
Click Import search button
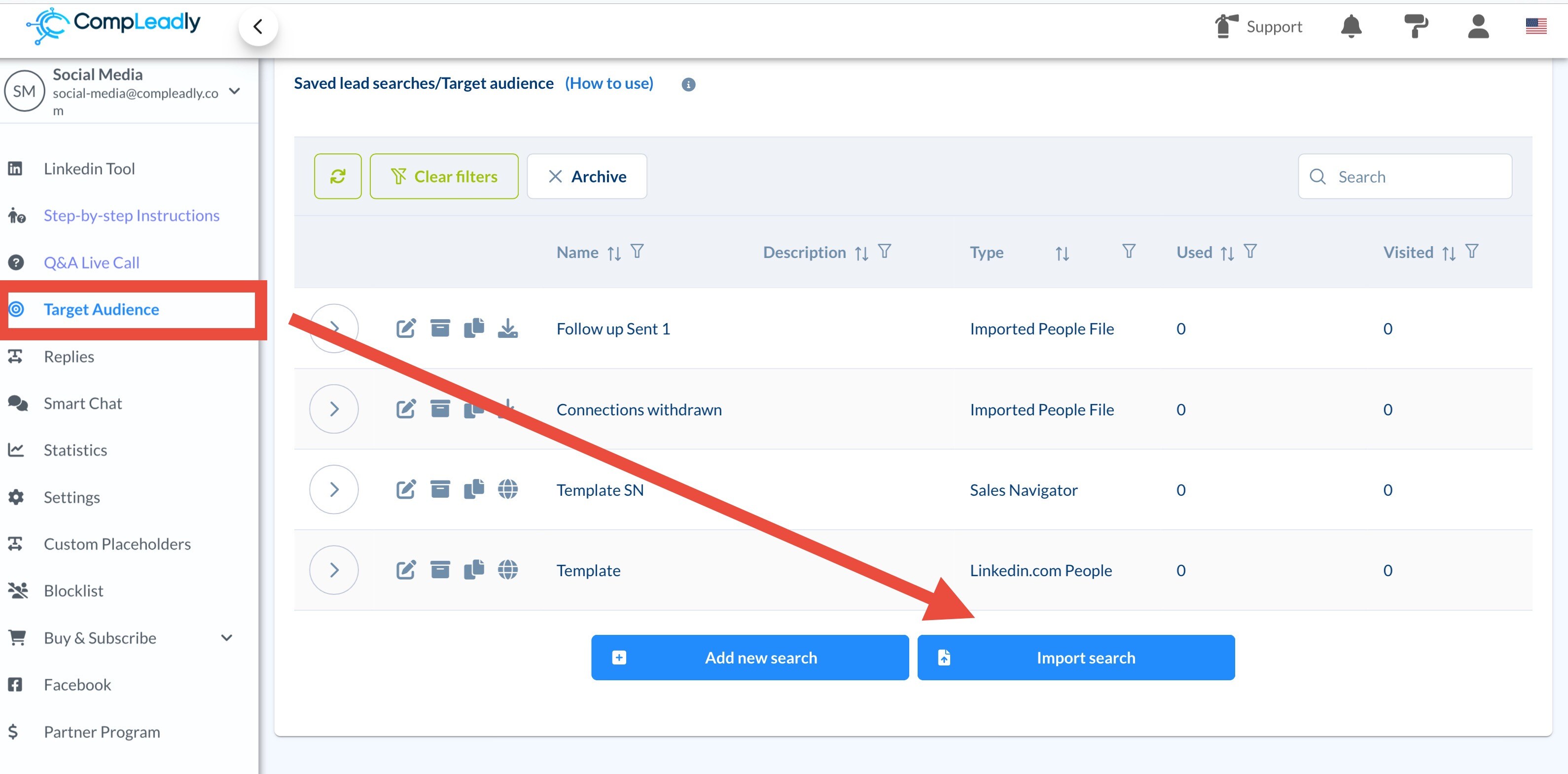click(1075, 657)
